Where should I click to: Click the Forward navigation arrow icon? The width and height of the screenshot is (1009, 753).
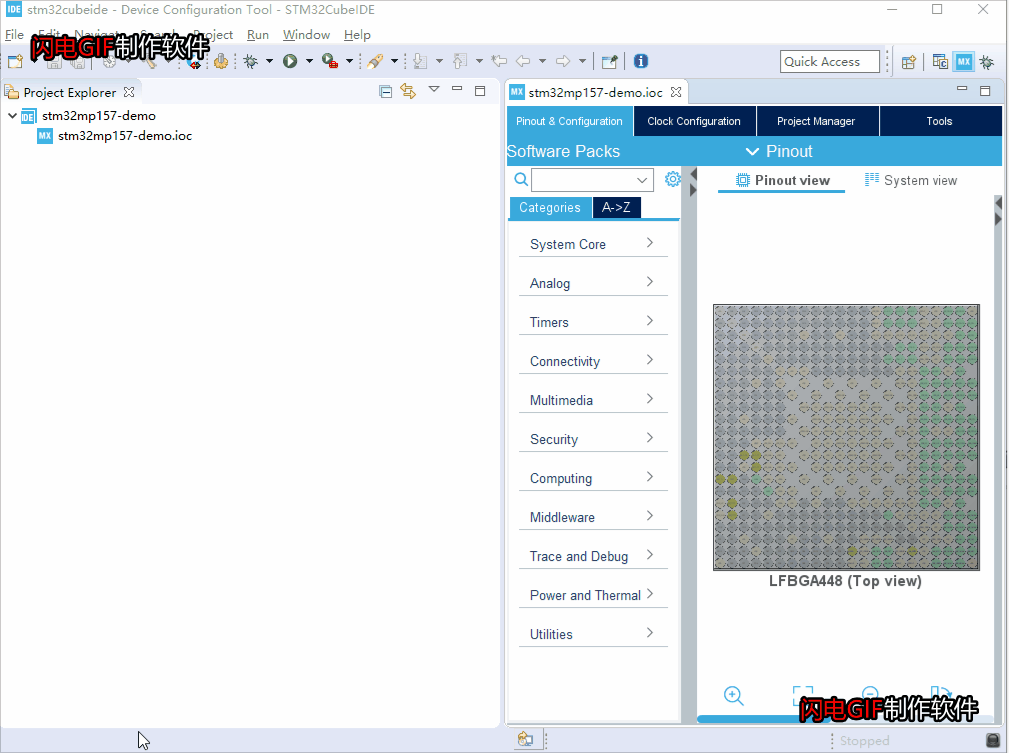pyautogui.click(x=563, y=61)
